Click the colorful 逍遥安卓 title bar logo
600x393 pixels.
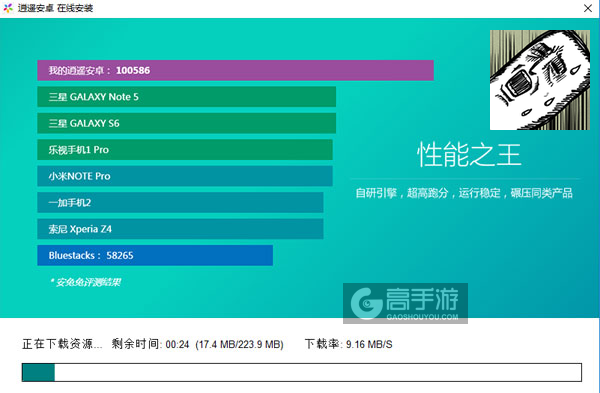coord(8,8)
